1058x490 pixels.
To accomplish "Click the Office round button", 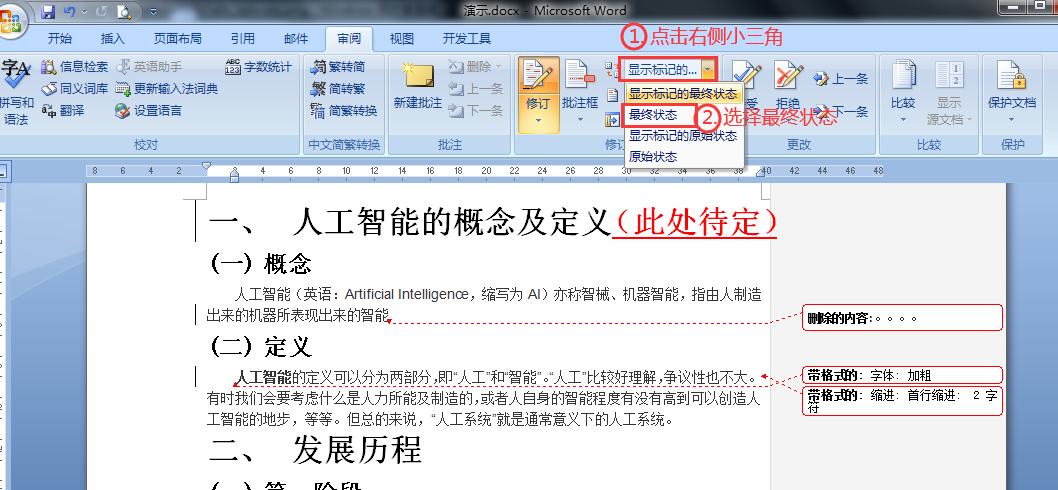I will point(11,22).
